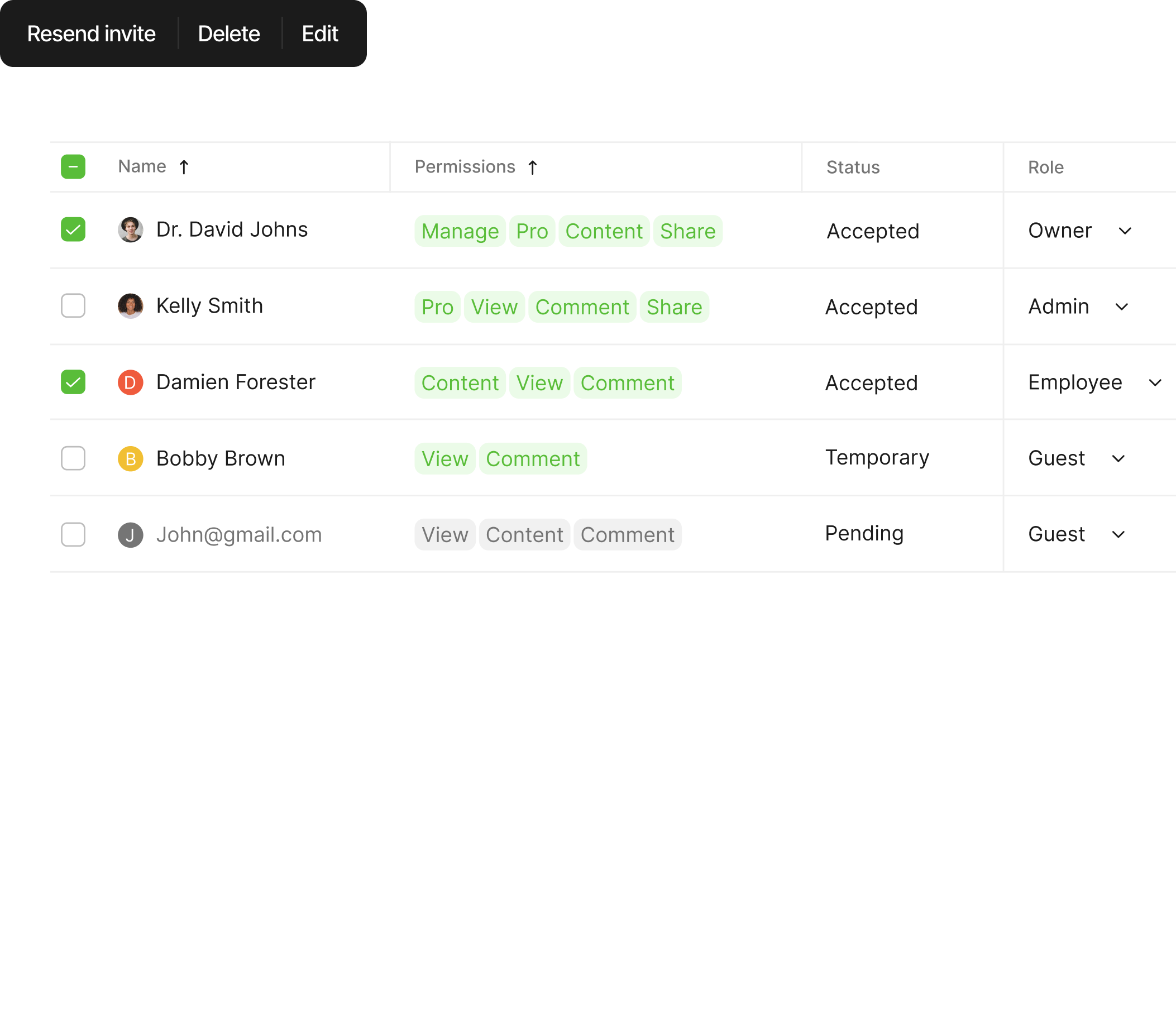Click Damien Forester's red D avatar
This screenshot has width=1176, height=1010.
[x=130, y=382]
